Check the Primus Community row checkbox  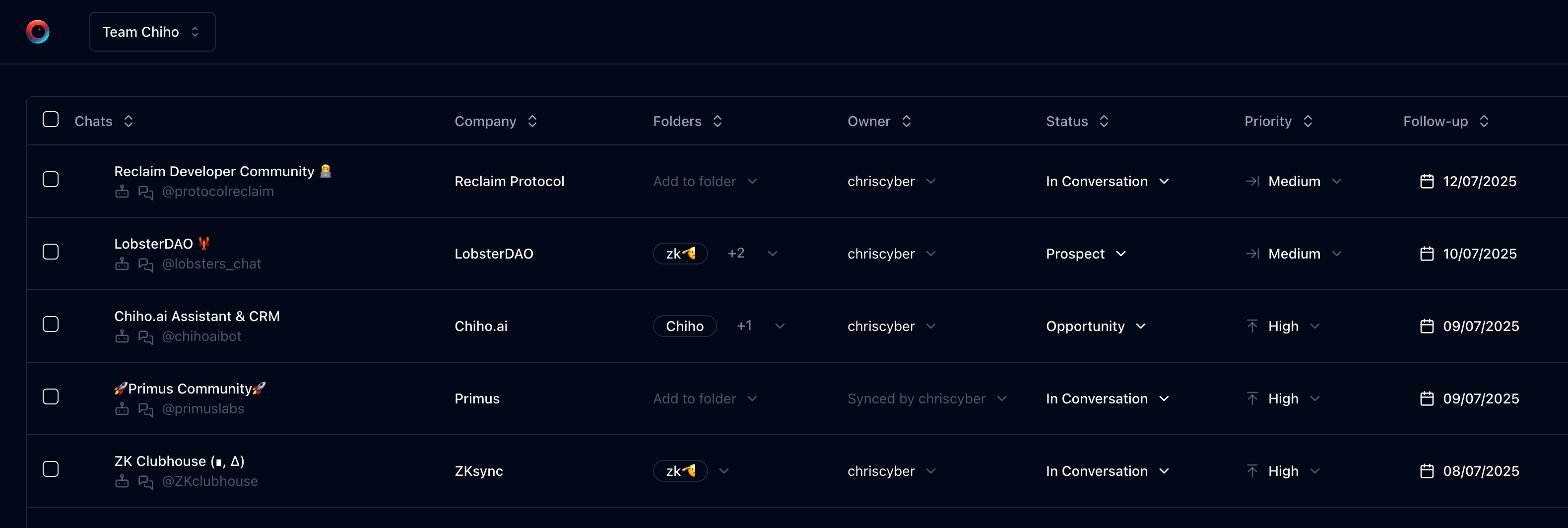[x=51, y=397]
